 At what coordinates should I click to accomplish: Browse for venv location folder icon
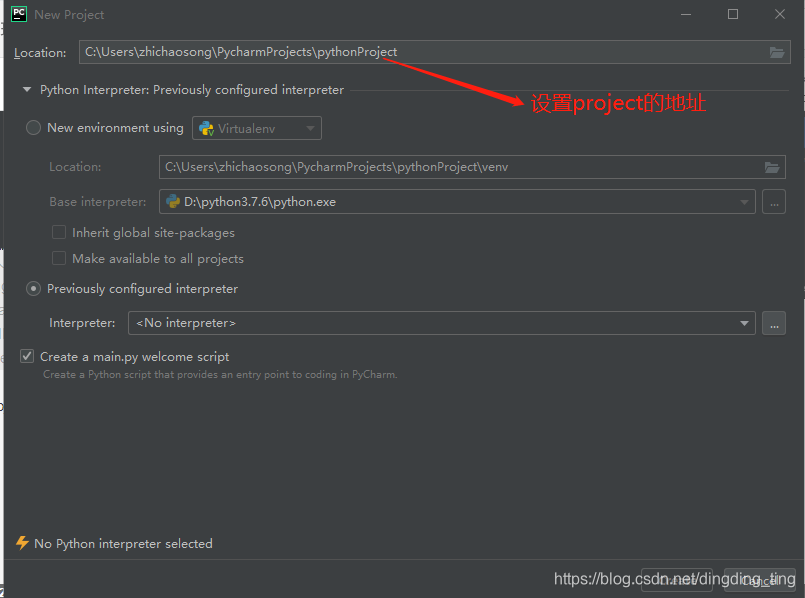click(x=772, y=167)
